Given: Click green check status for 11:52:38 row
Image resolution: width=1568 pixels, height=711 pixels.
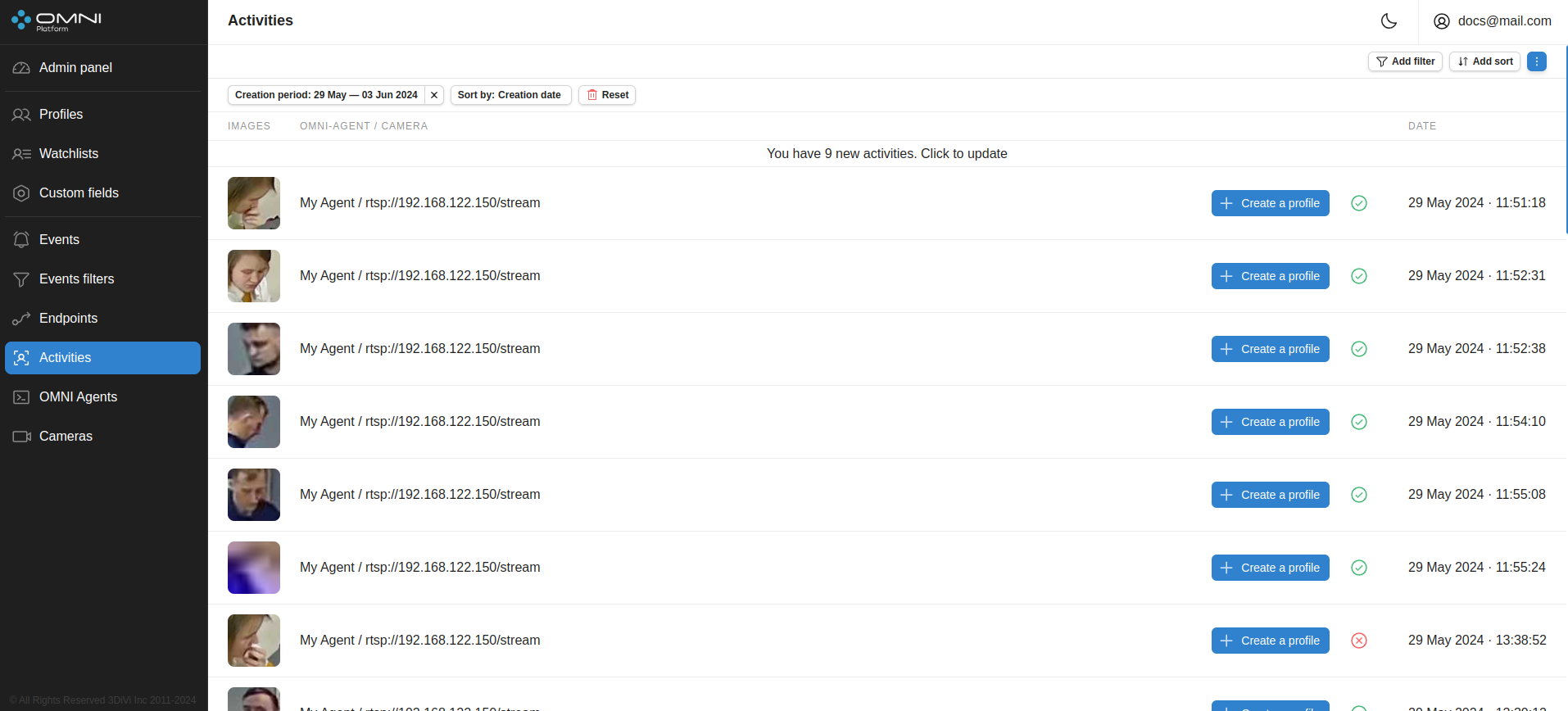Looking at the screenshot, I should pos(1359,349).
